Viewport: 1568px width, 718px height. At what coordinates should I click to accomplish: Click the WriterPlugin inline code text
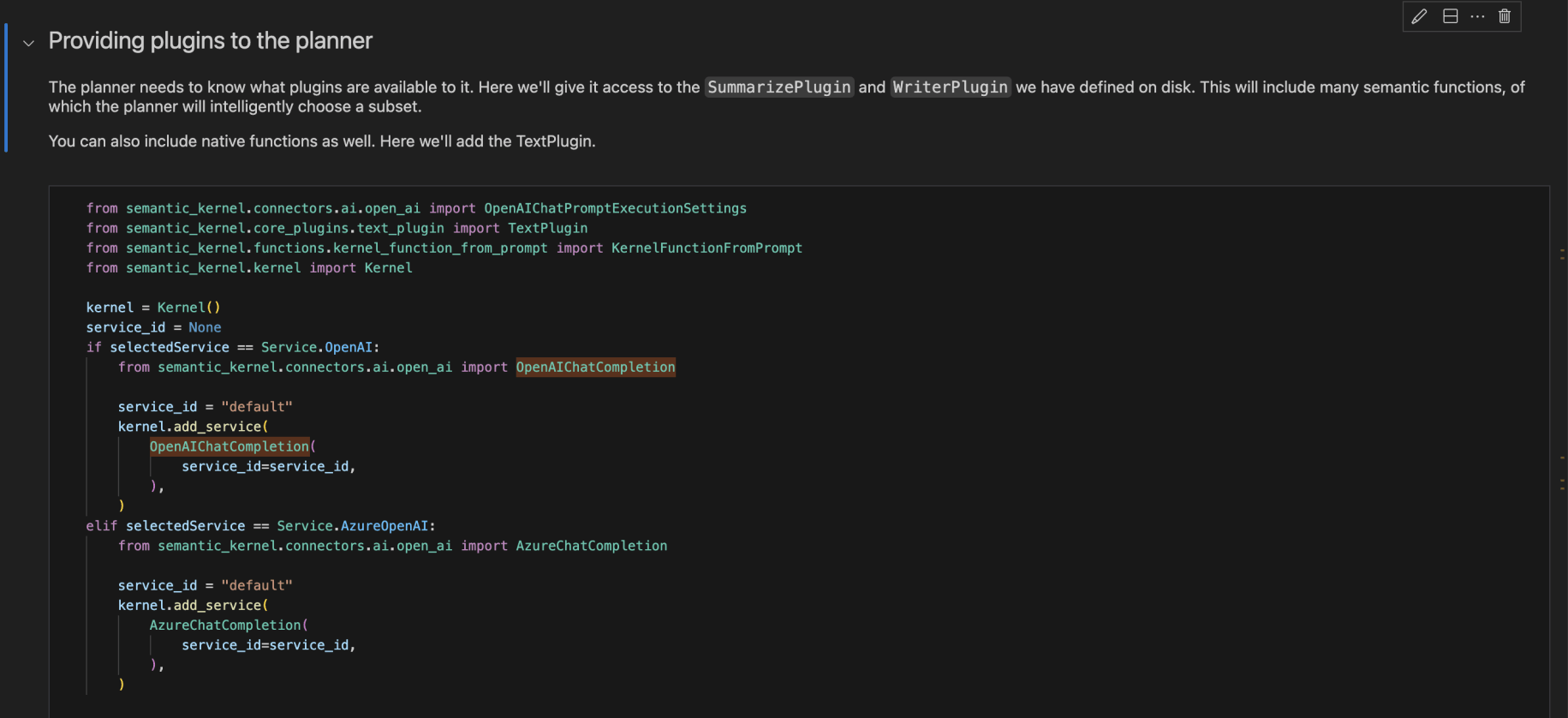click(950, 87)
